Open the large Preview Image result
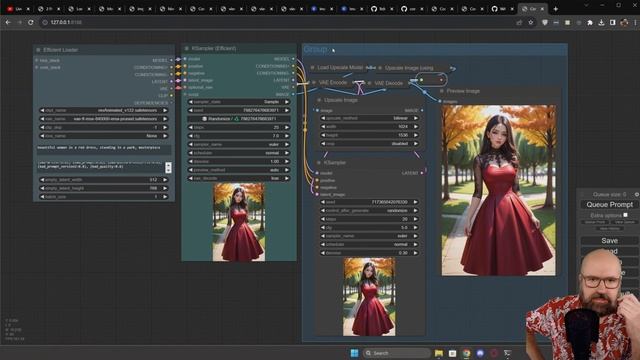The height and width of the screenshot is (360, 640). [498, 191]
